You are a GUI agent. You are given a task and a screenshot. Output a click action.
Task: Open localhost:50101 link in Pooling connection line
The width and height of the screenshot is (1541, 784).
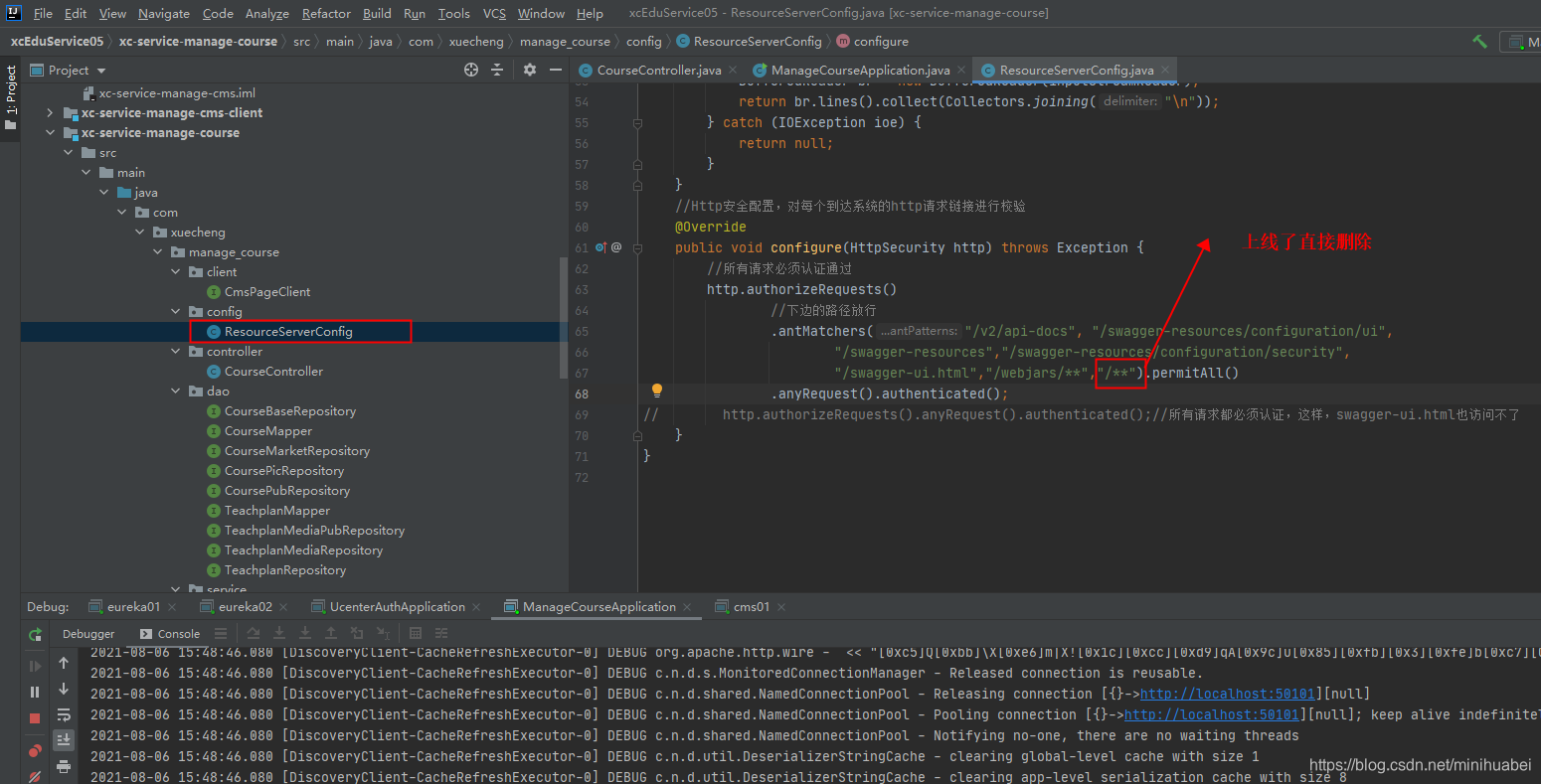1211,714
